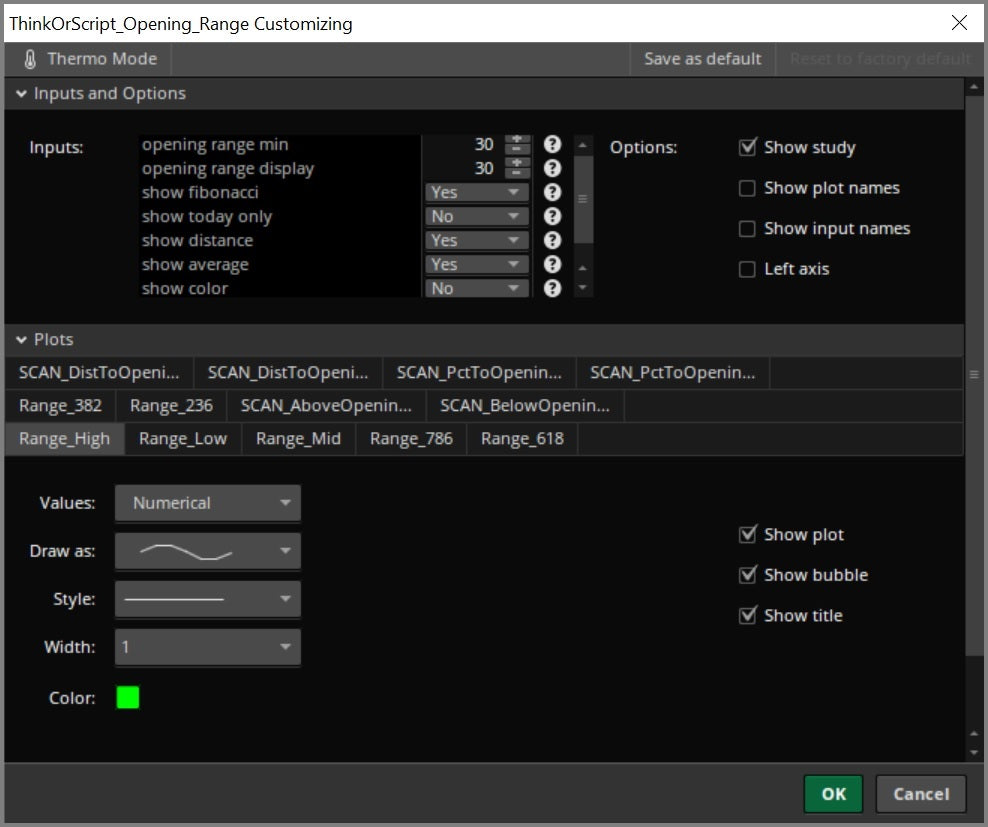This screenshot has width=988, height=827.
Task: Open the Width dropdown
Action: tap(208, 647)
